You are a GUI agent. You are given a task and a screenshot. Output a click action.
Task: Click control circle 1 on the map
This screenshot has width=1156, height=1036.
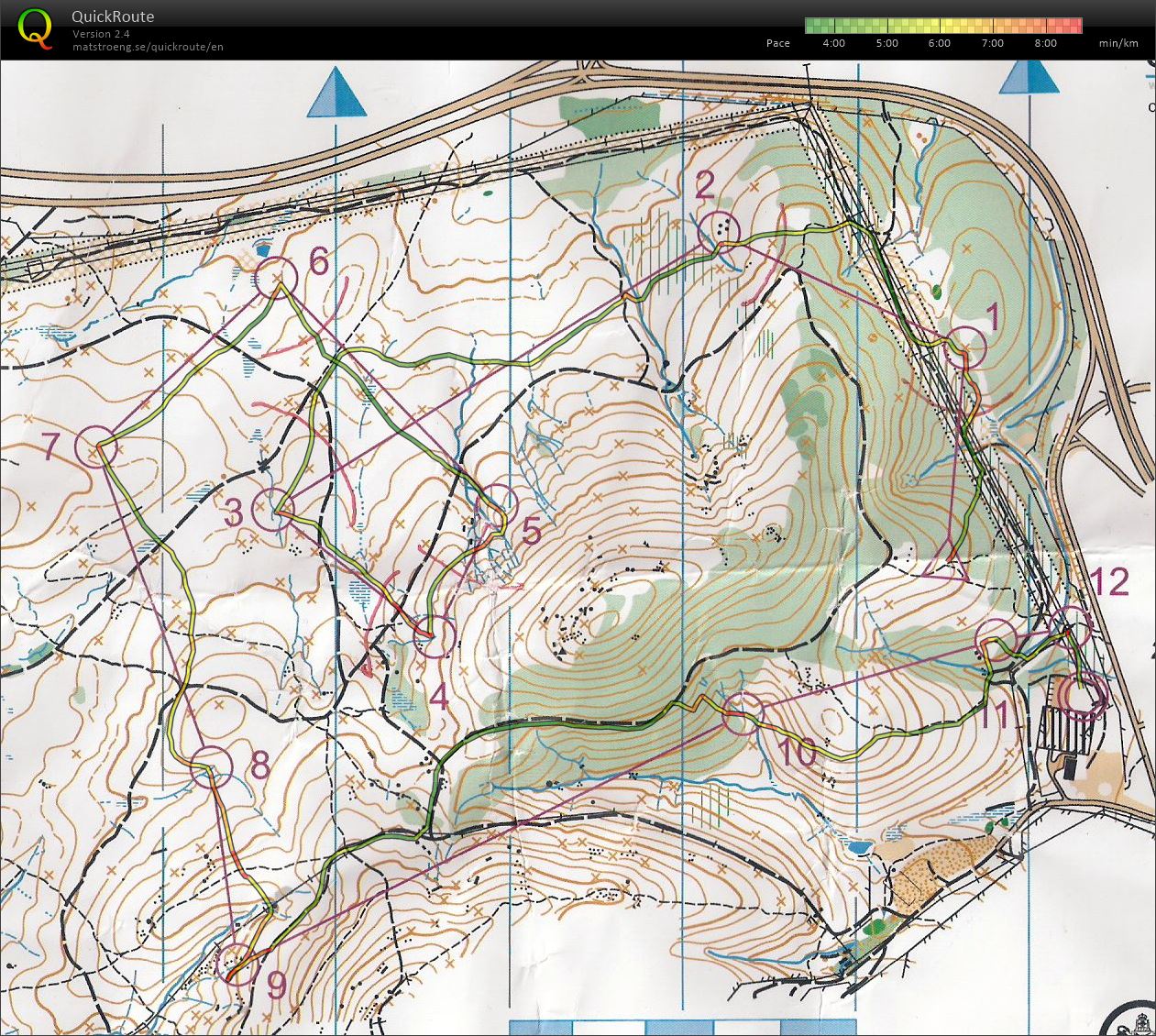pyautogui.click(x=965, y=347)
